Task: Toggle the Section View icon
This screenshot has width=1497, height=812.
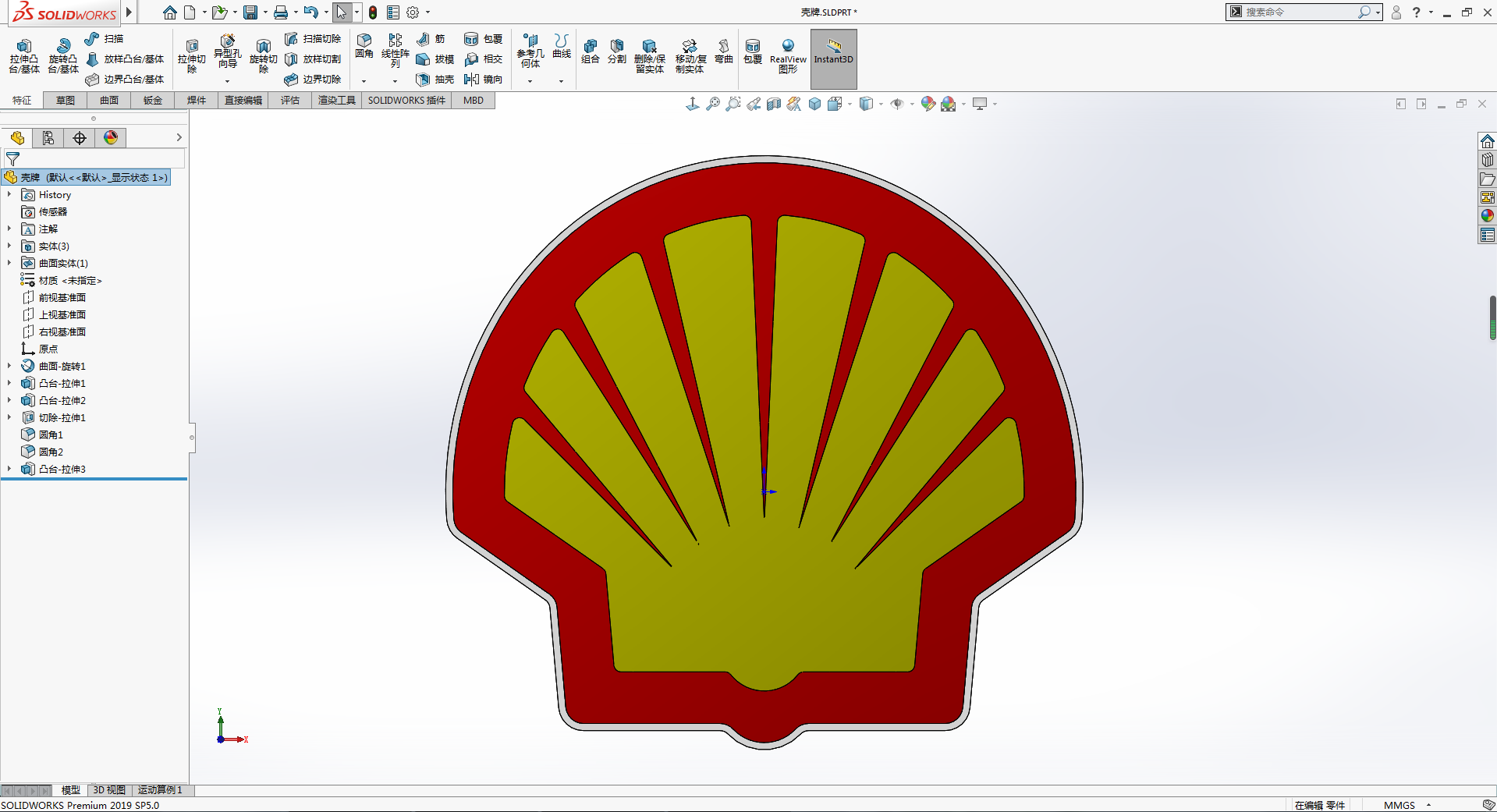Action: click(x=774, y=104)
